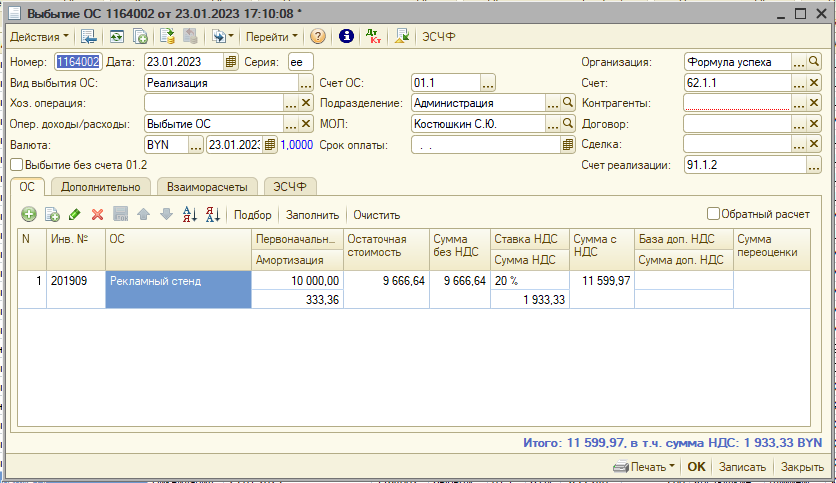Open the Дт/Кт postings icon
Viewport: 836px width, 483px height.
(x=375, y=36)
